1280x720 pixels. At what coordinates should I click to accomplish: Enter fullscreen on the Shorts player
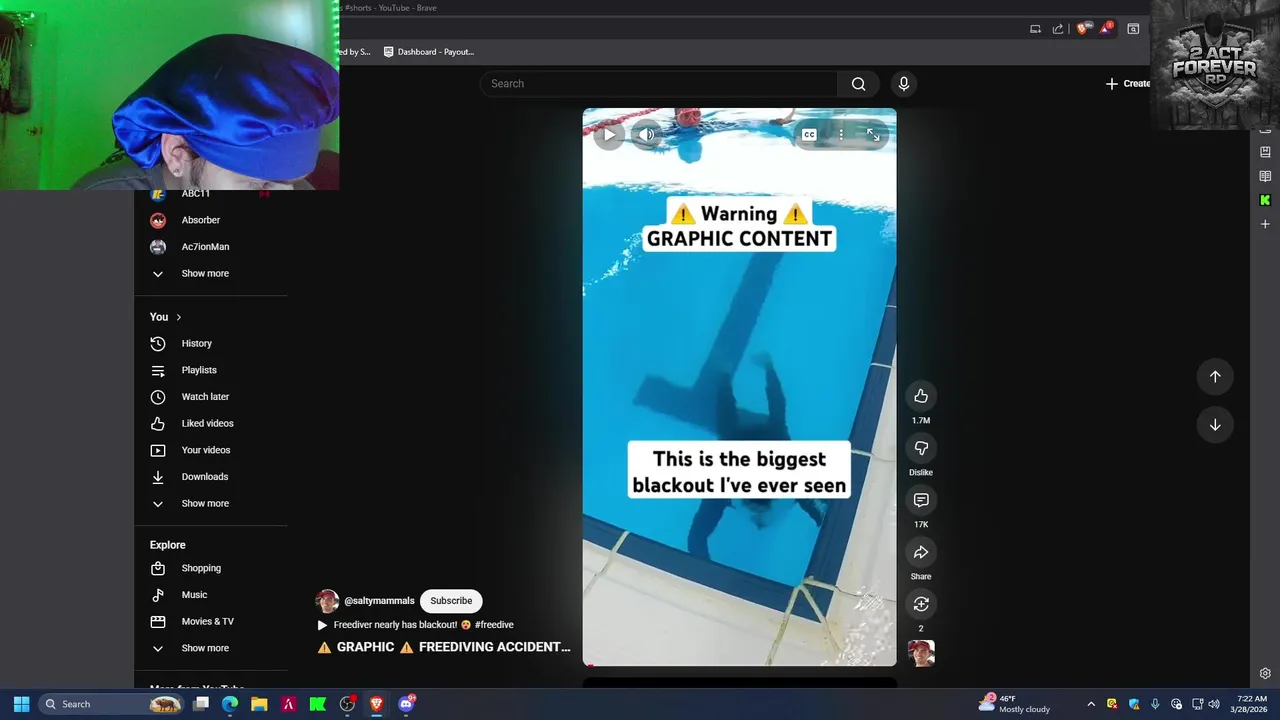coord(873,135)
